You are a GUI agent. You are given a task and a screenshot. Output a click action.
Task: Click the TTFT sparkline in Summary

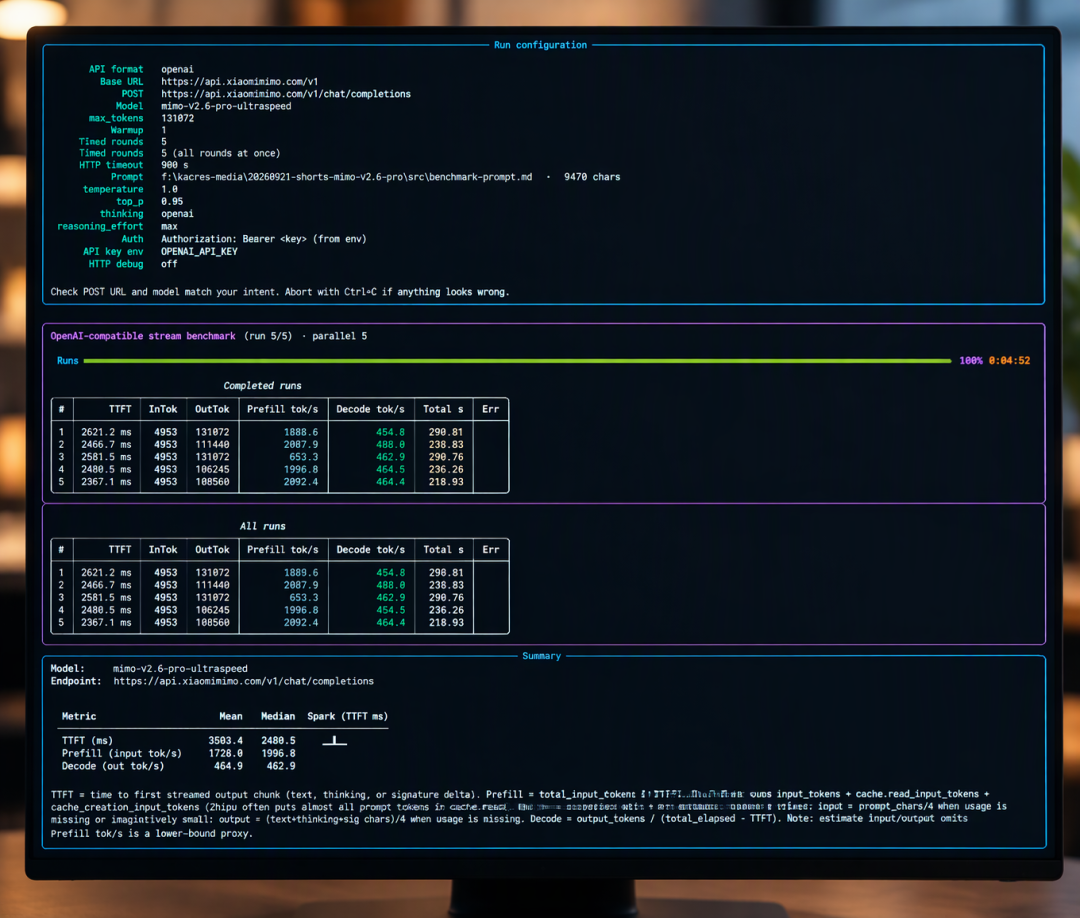[x=335, y=741]
